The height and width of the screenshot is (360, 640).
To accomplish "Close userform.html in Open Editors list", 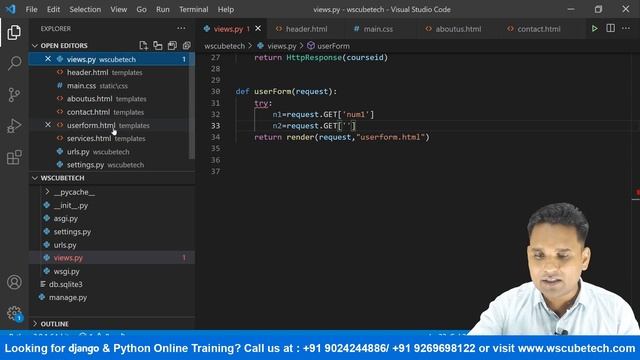I will [x=48, y=125].
